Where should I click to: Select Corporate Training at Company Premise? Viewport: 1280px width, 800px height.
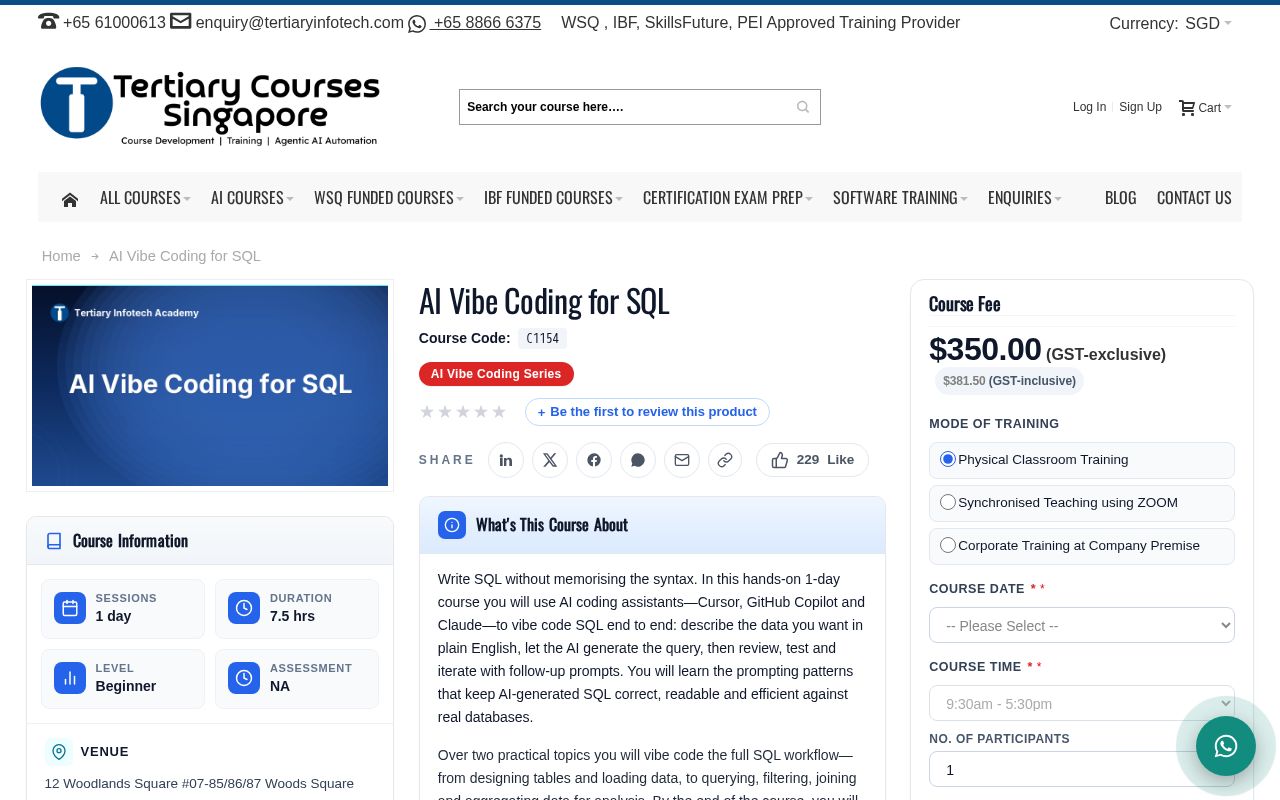pos(948,545)
